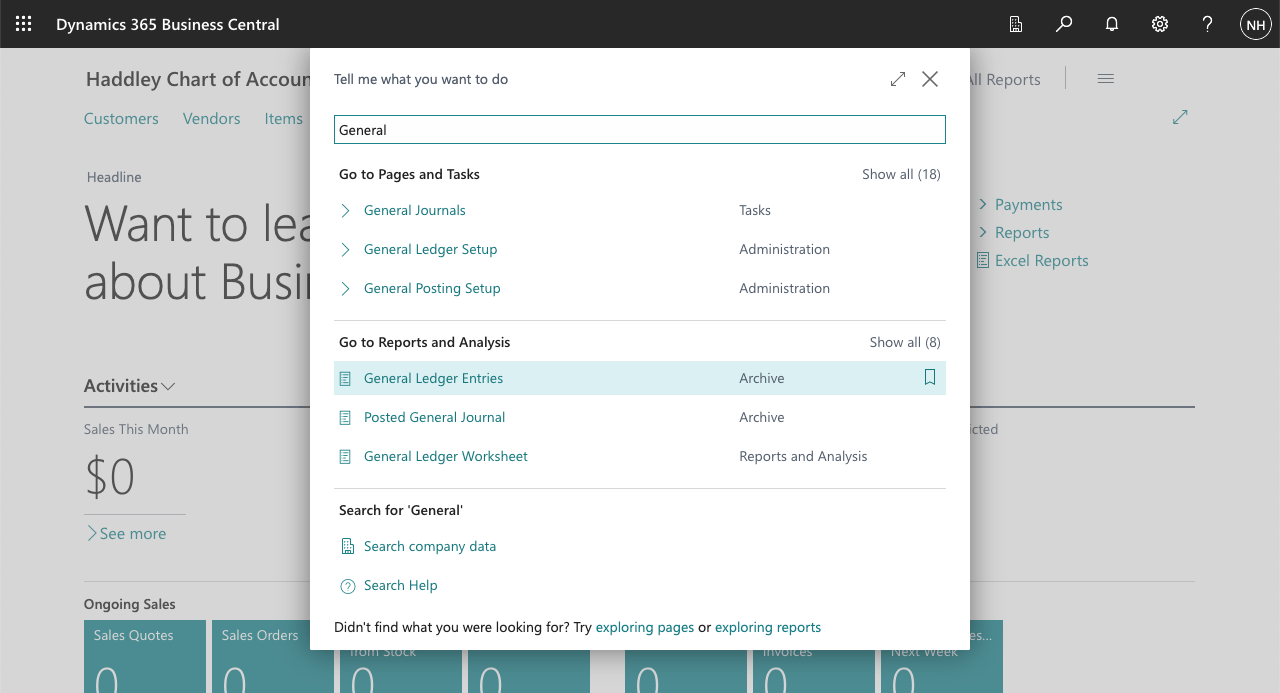The width and height of the screenshot is (1280, 693).
Task: Expand the Reports menu chevron
Action: coord(982,232)
